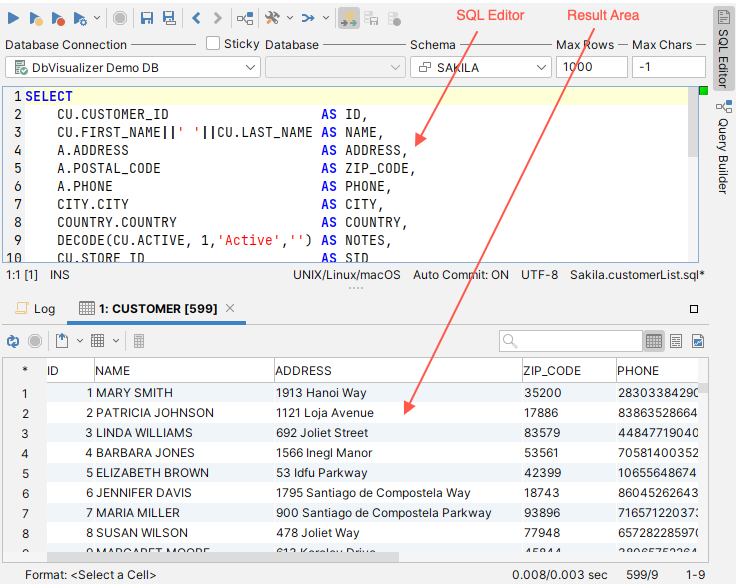736x584 pixels.
Task: Switch to the SQL Editor side tab
Action: tap(723, 49)
